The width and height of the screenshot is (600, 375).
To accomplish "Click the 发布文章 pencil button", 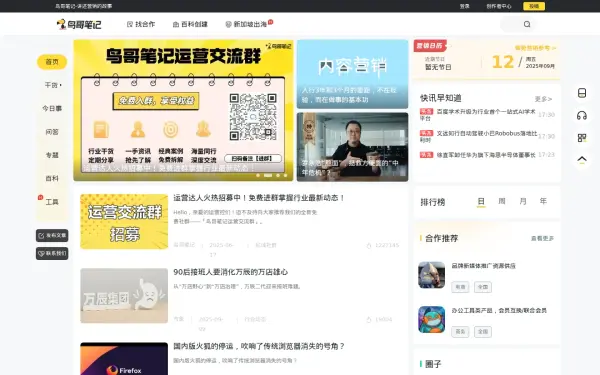I will tap(52, 236).
